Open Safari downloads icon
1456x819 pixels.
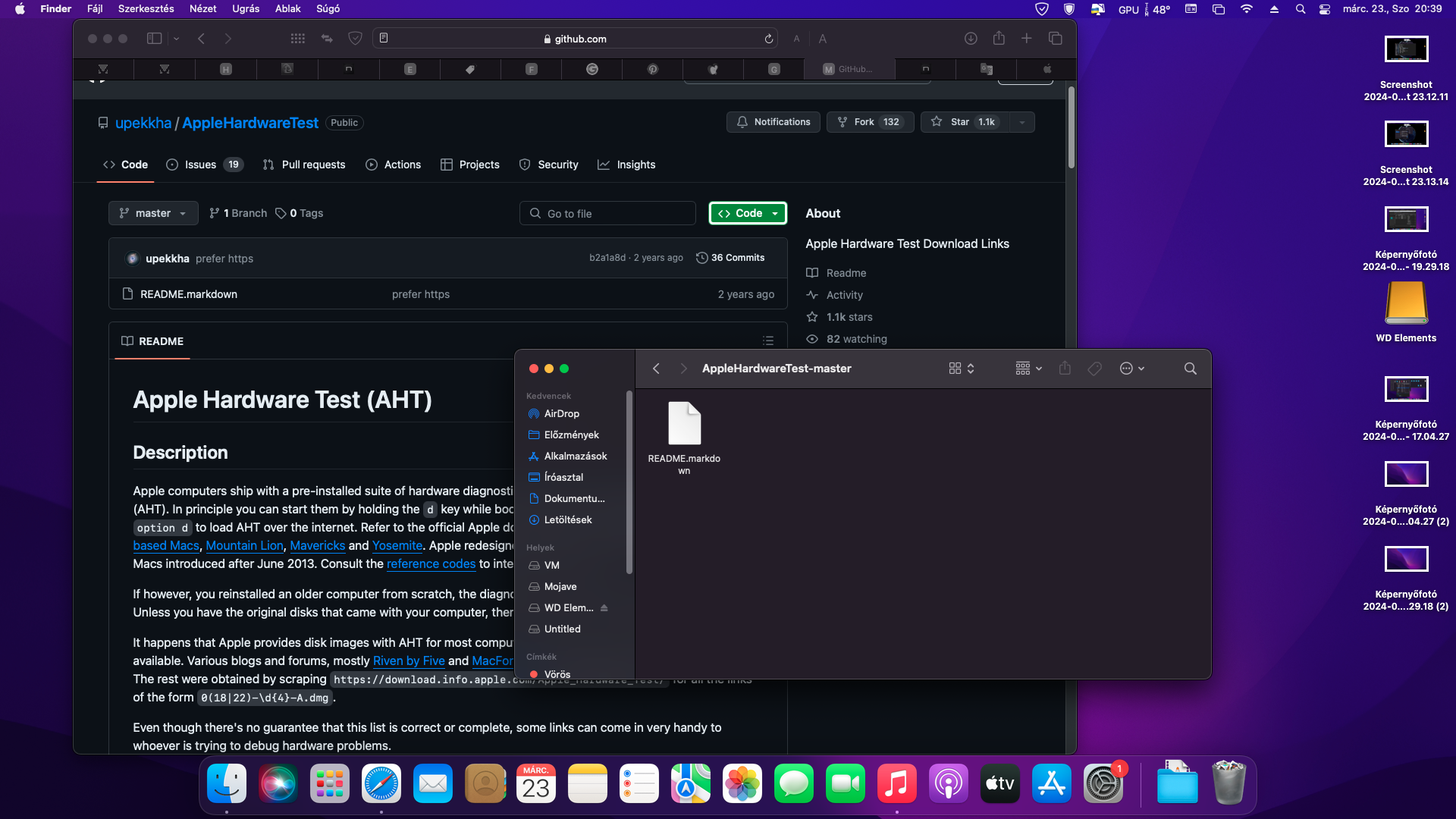coord(970,39)
